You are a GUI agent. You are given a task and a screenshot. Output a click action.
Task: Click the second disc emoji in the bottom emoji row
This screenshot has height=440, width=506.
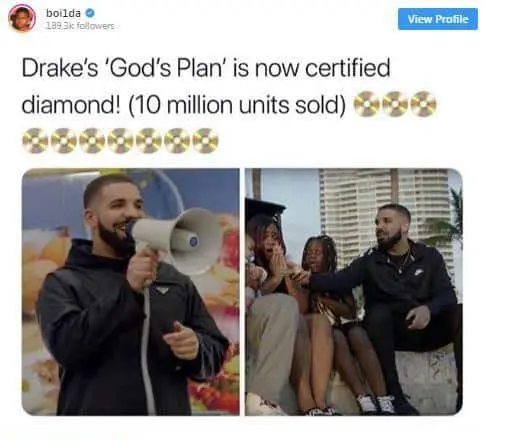coord(64,141)
